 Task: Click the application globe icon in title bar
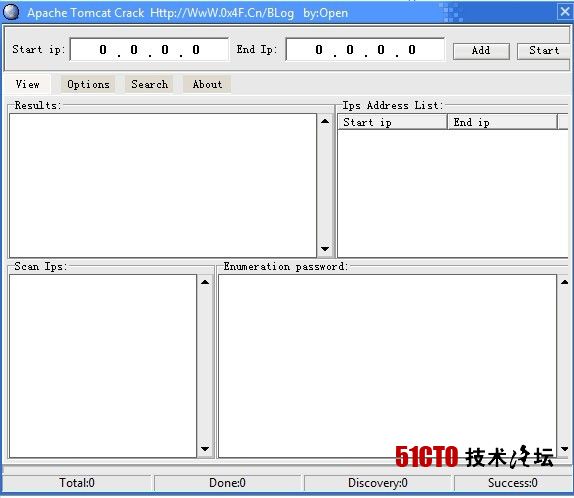pyautogui.click(x=11, y=12)
